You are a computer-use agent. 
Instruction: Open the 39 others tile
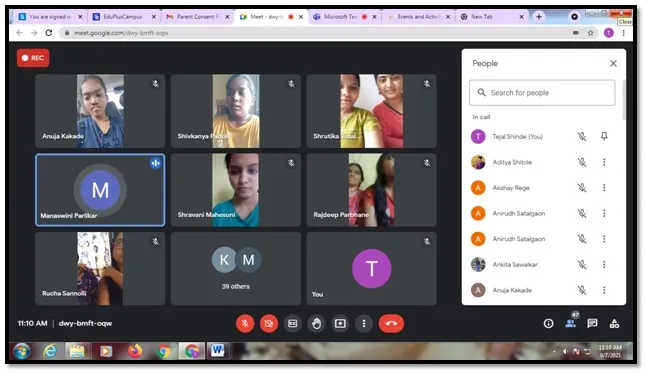[x=236, y=268]
